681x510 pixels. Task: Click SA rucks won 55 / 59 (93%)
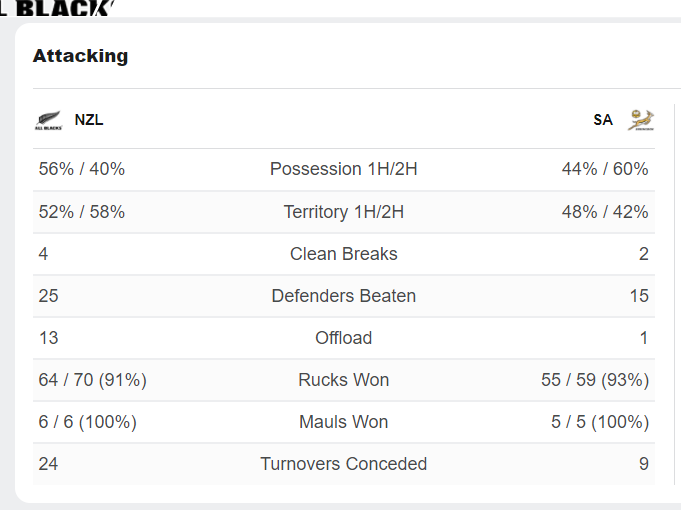tap(595, 380)
